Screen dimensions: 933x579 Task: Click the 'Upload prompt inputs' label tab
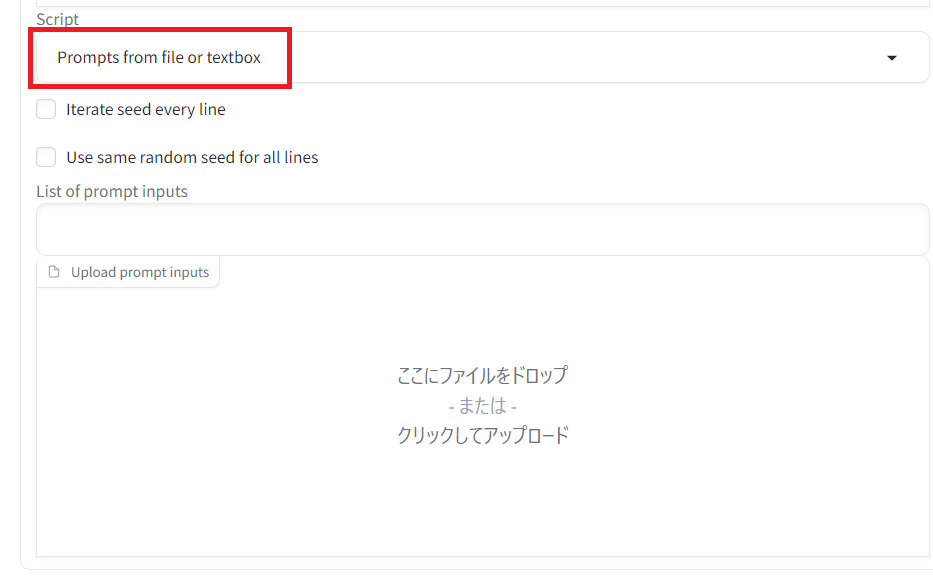point(140,272)
